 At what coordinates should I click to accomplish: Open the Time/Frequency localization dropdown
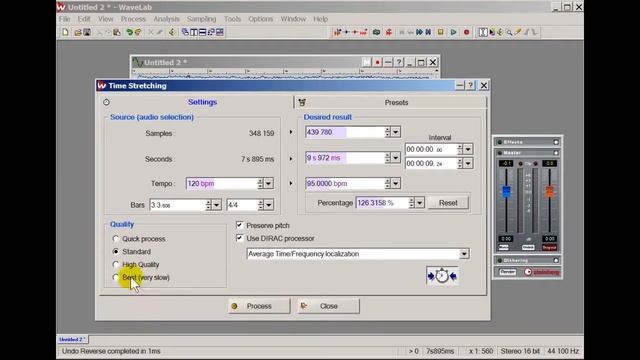[464, 254]
